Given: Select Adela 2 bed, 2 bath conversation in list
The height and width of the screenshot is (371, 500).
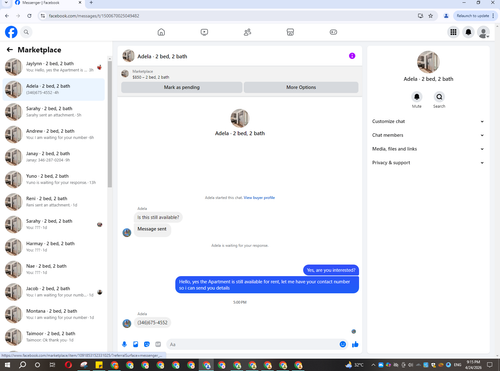Looking at the screenshot, I should click(54, 89).
